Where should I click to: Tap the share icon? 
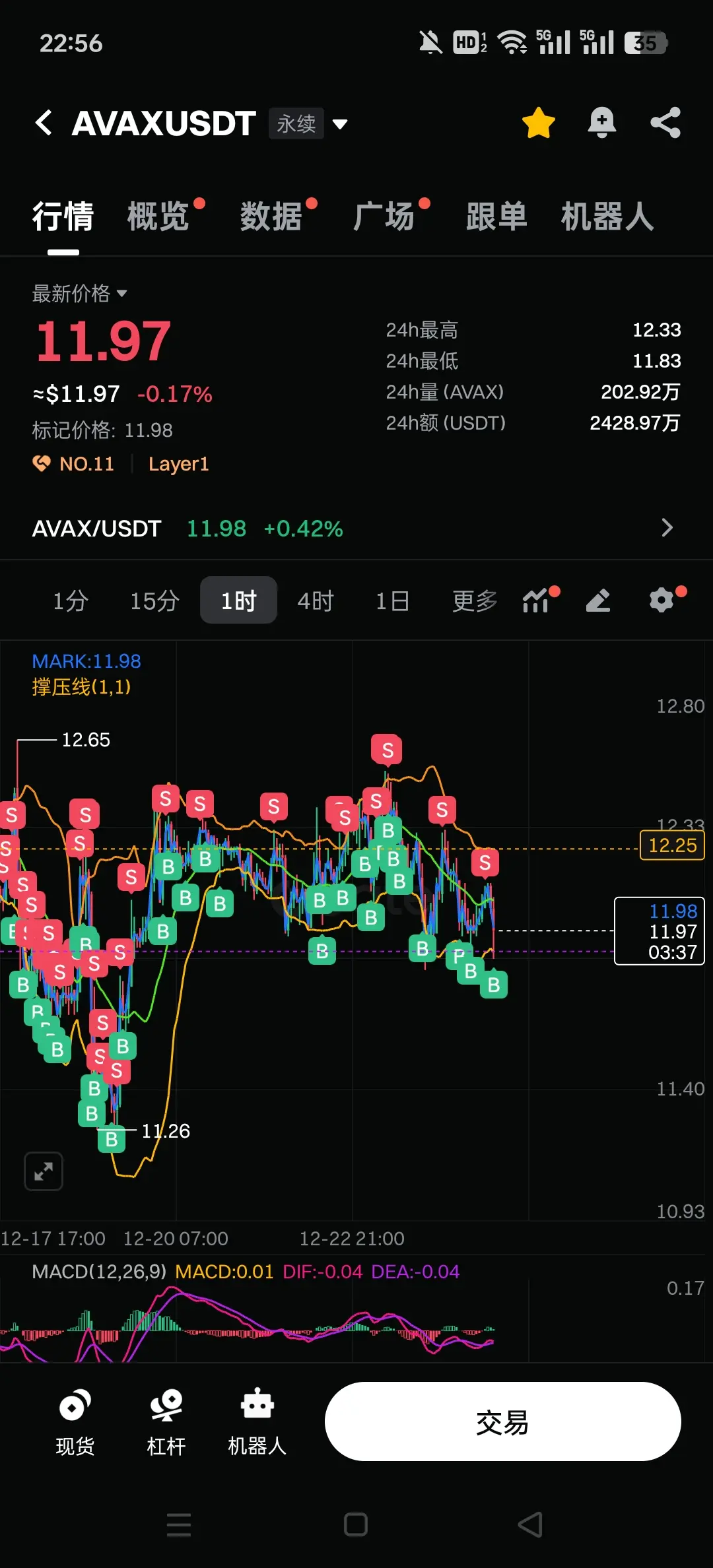[x=665, y=123]
